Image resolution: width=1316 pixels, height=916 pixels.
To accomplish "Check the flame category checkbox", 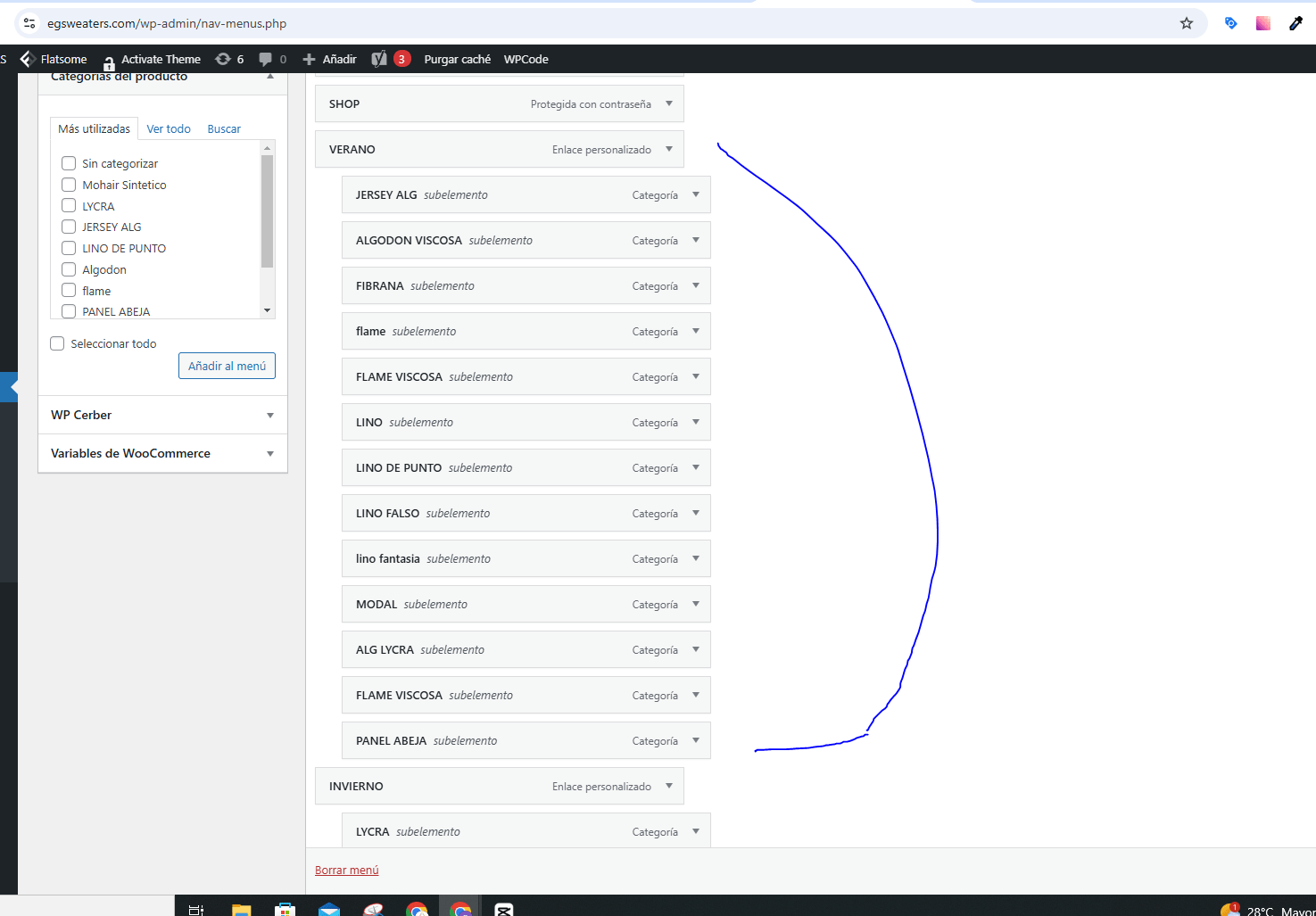I will (x=69, y=291).
